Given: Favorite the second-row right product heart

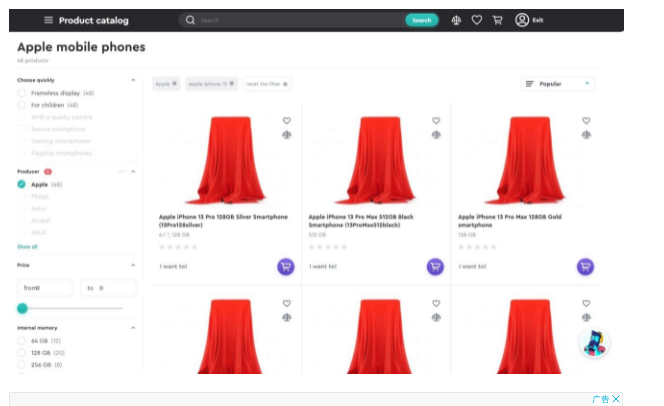Looking at the screenshot, I should pyautogui.click(x=586, y=303).
